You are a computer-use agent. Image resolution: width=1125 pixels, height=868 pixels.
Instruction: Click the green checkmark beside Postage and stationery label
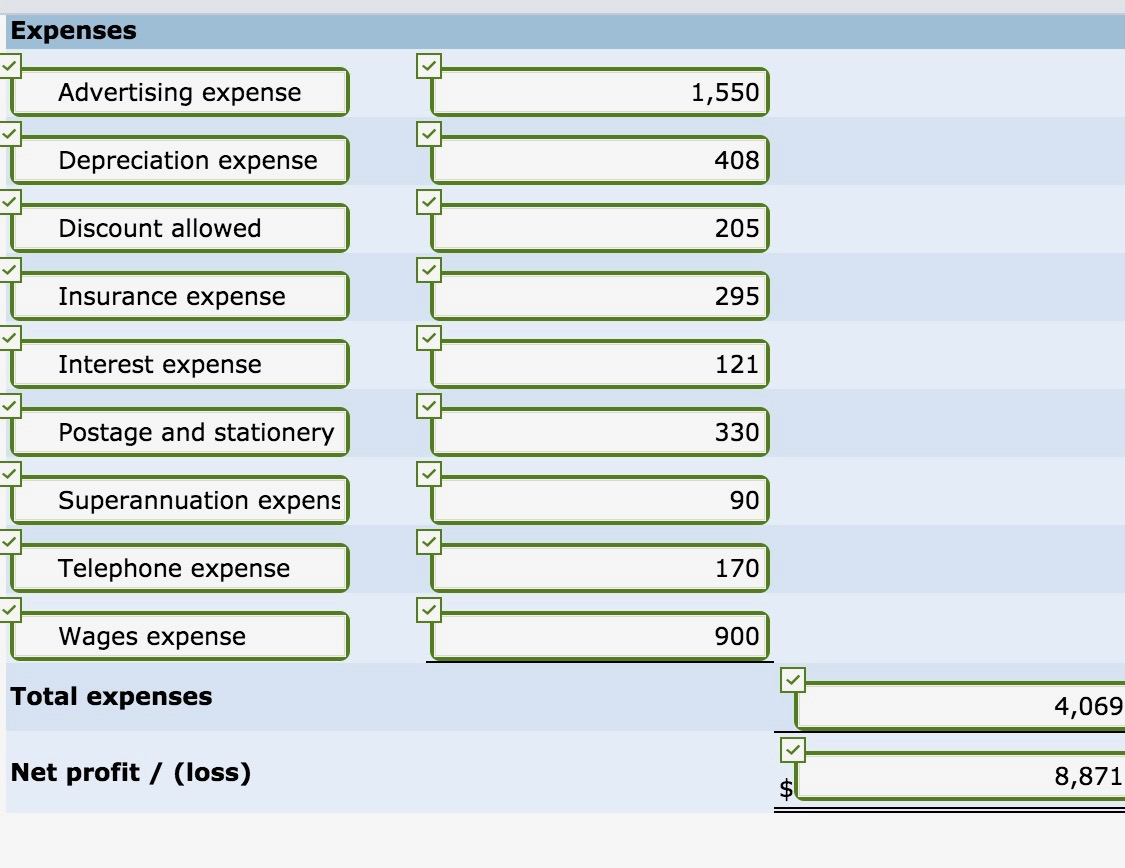(x=9, y=405)
